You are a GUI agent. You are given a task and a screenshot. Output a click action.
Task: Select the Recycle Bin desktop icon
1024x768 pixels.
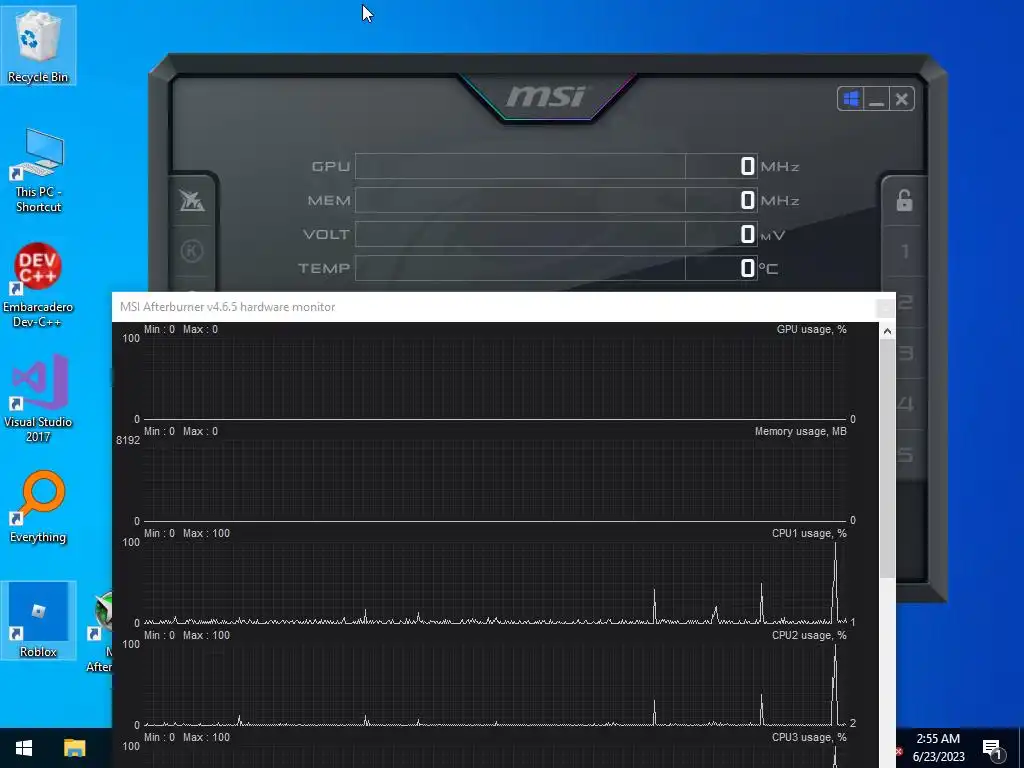tap(38, 45)
